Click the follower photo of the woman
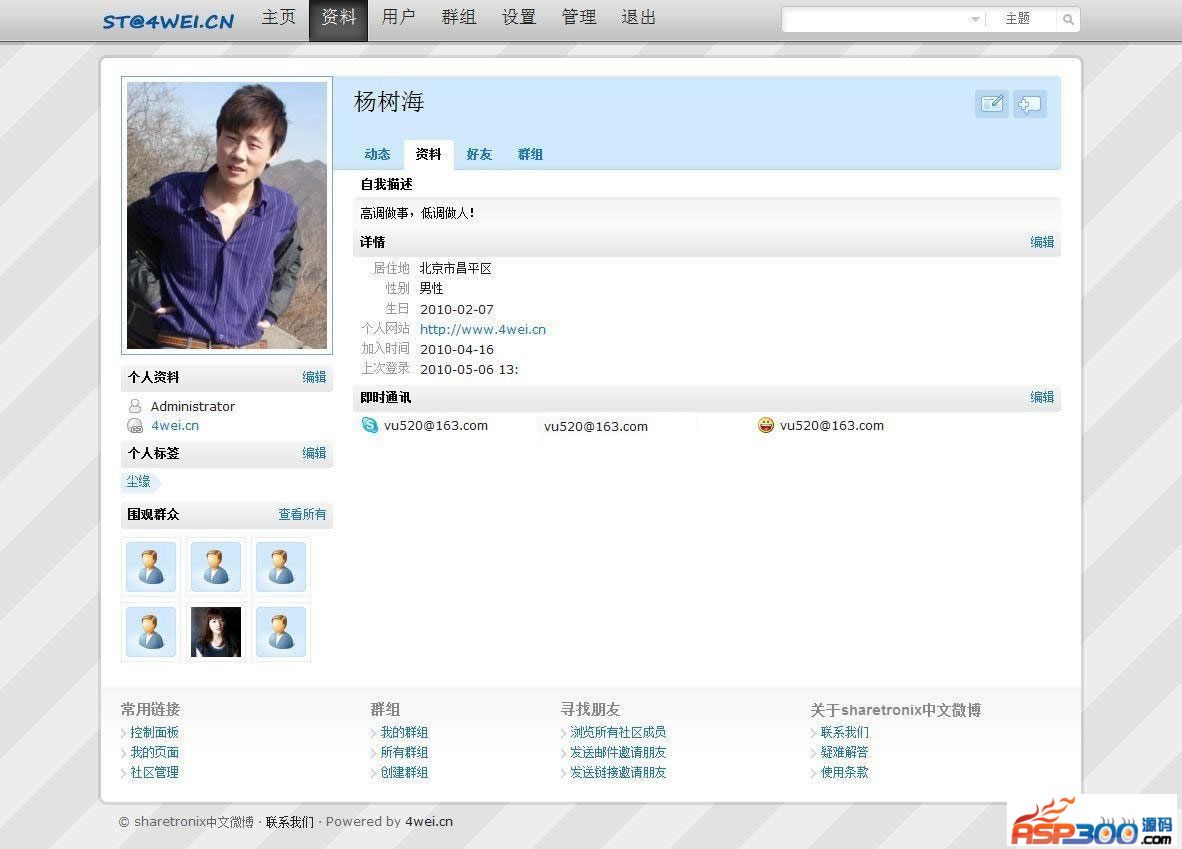This screenshot has width=1182, height=849. pos(216,632)
